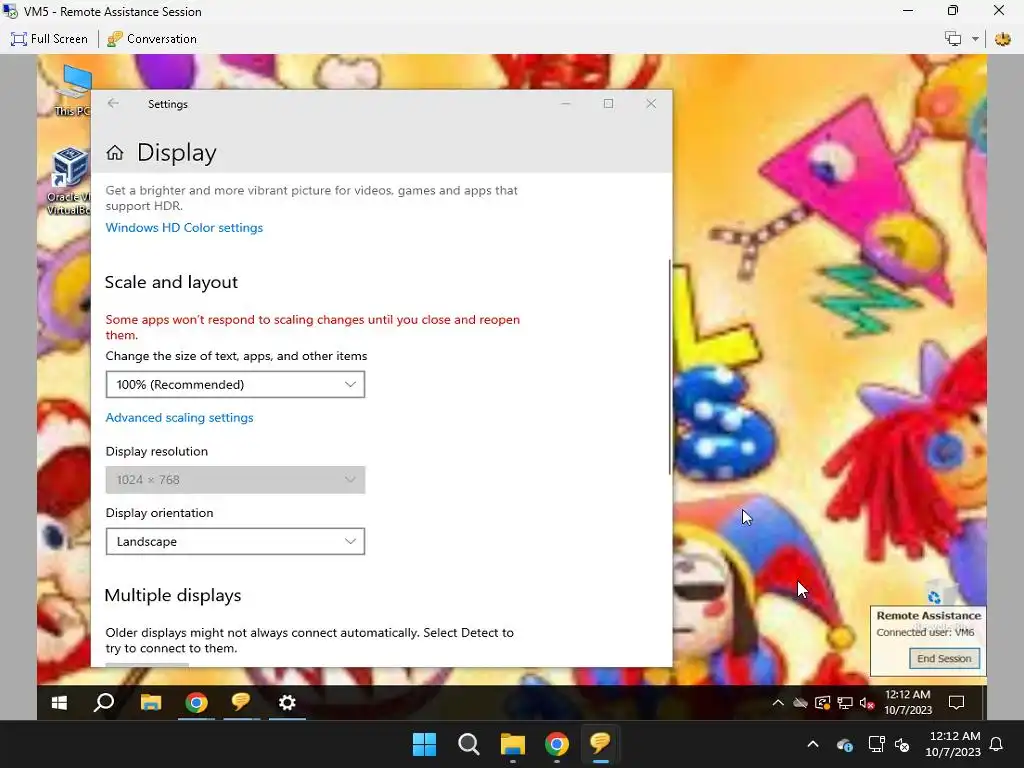Click the OneDrive cloud icon in remote tray

click(x=800, y=703)
